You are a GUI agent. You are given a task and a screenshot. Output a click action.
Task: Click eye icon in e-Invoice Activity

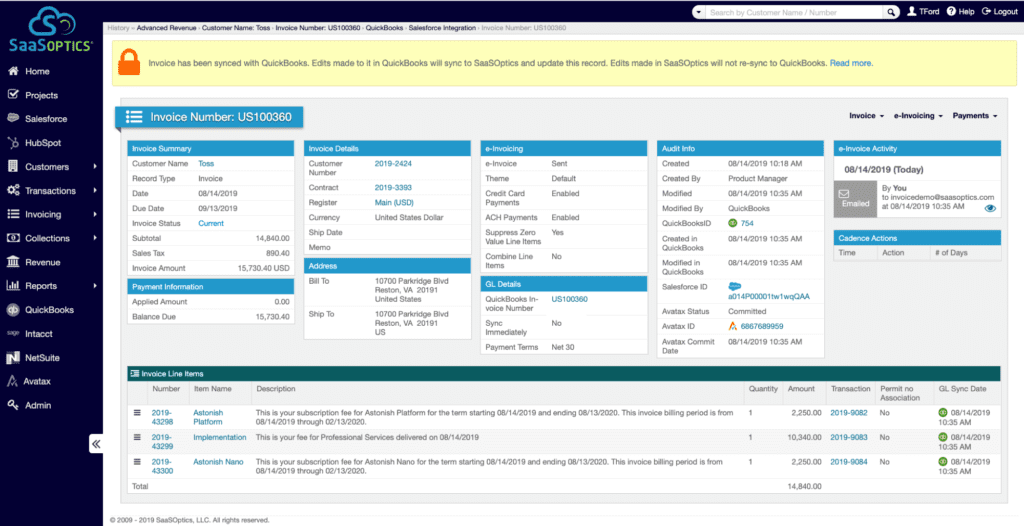[990, 208]
